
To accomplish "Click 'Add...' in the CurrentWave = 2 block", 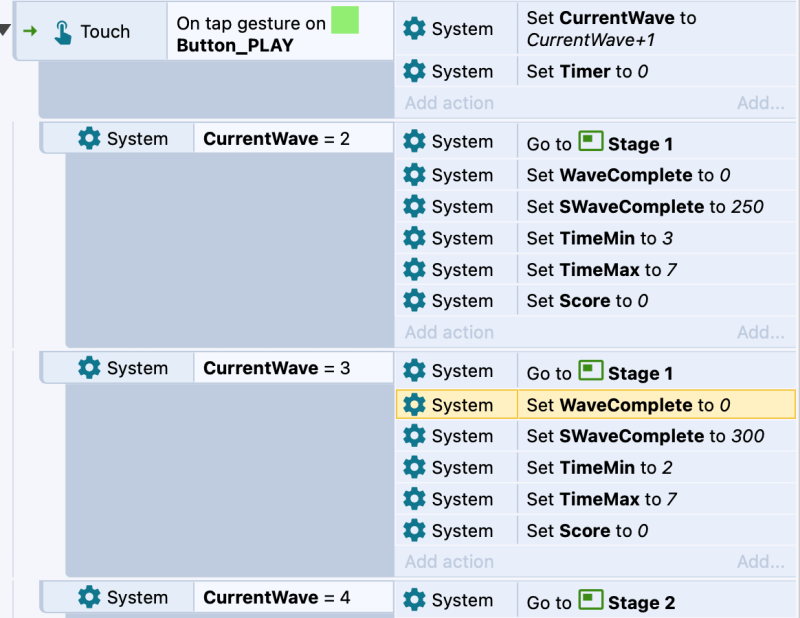I will (761, 332).
